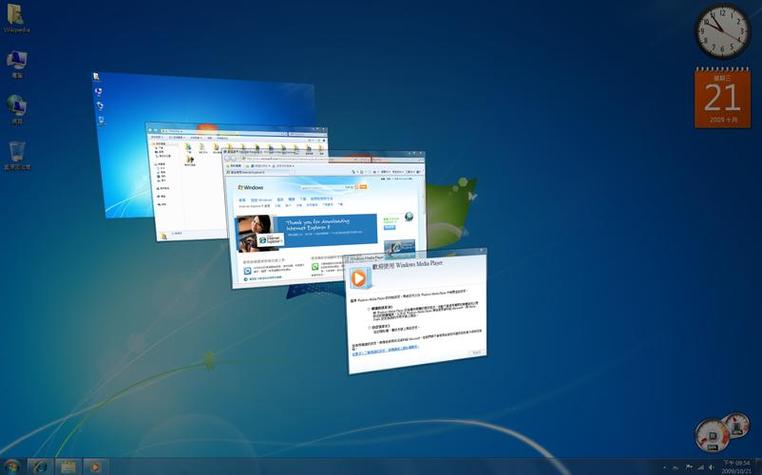Open the Wikipedia folder on desktop
The width and height of the screenshot is (762, 475).
tap(17, 18)
